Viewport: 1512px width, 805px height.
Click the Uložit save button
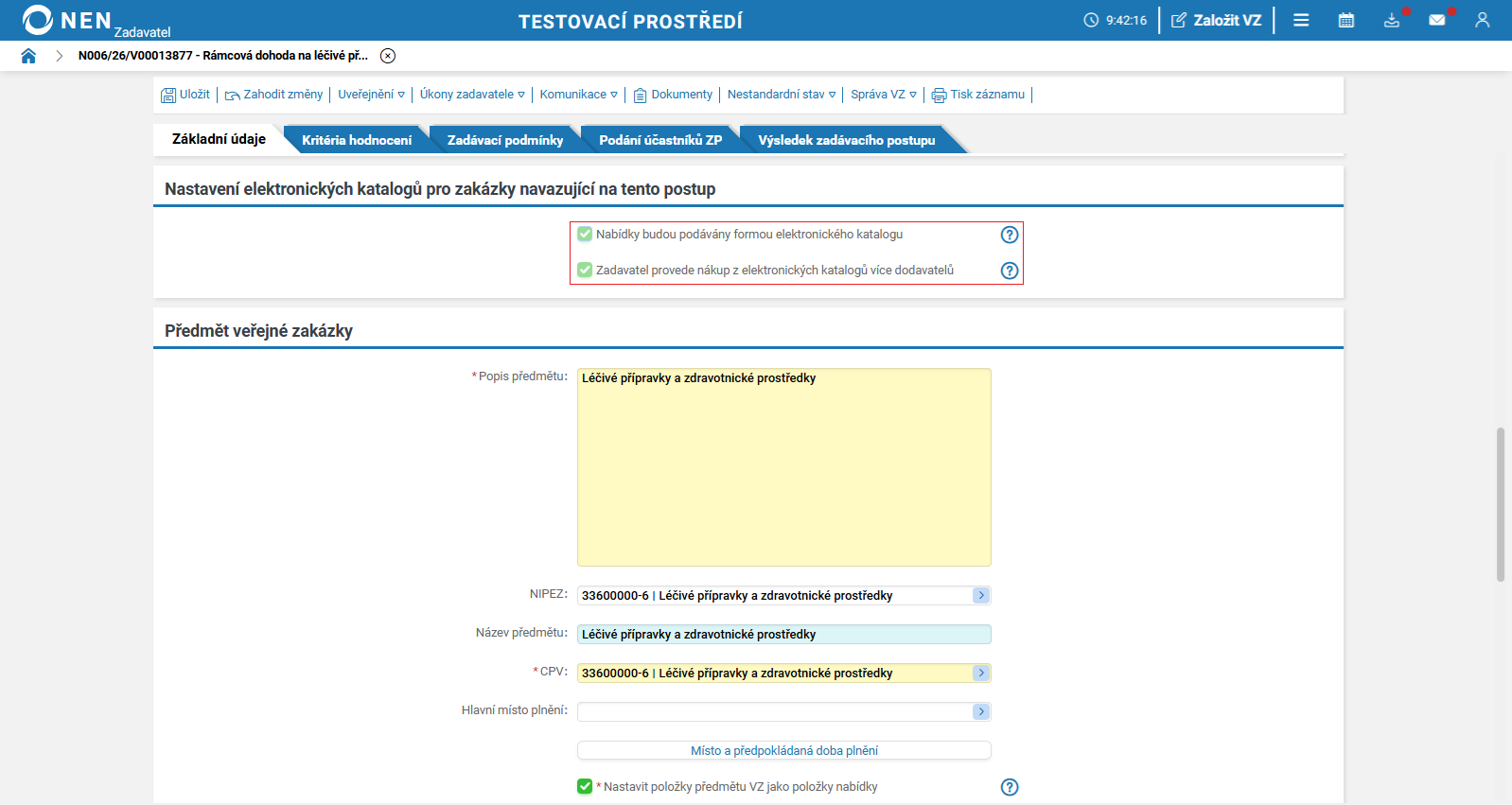185,95
